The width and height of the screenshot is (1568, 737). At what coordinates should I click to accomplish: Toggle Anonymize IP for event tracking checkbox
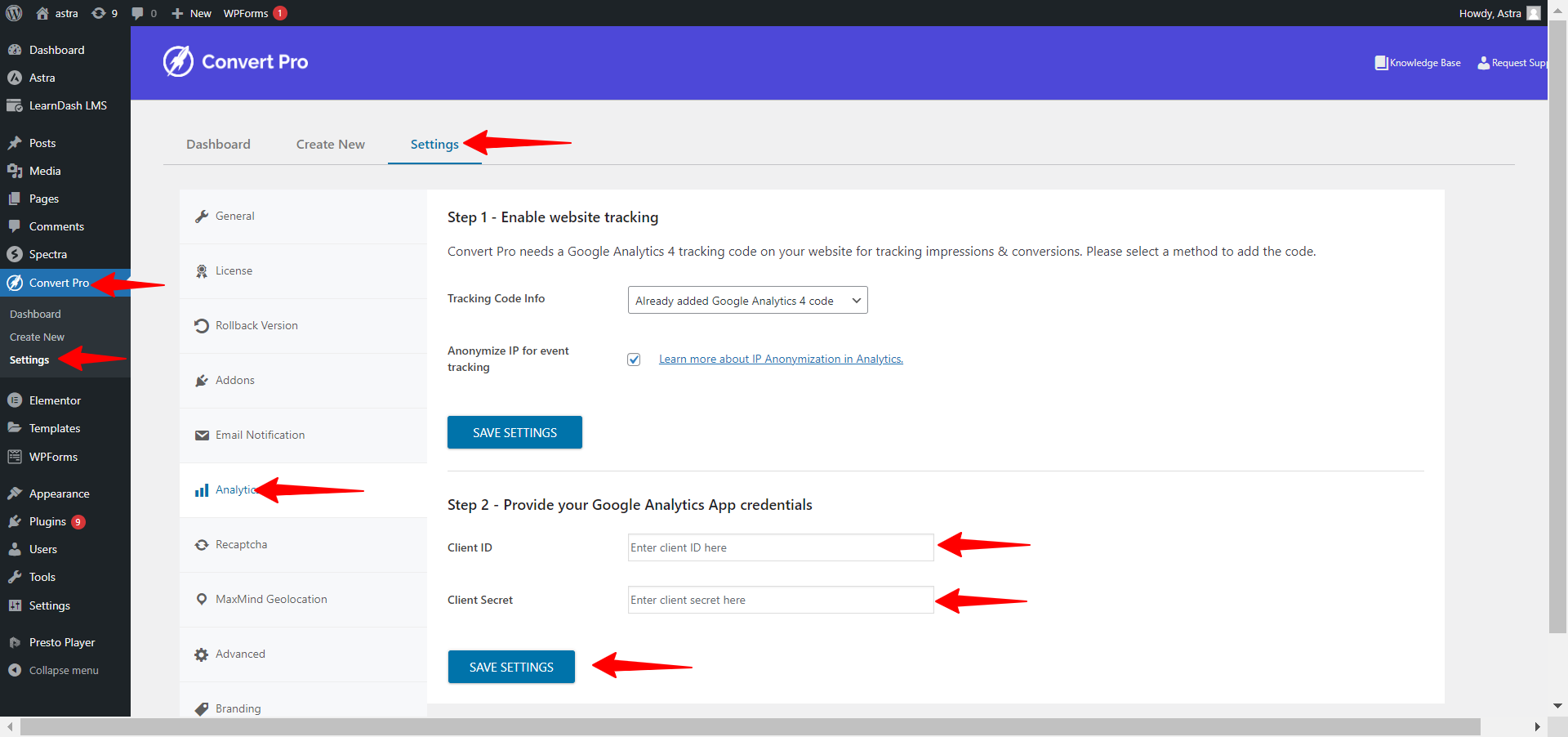(x=634, y=360)
